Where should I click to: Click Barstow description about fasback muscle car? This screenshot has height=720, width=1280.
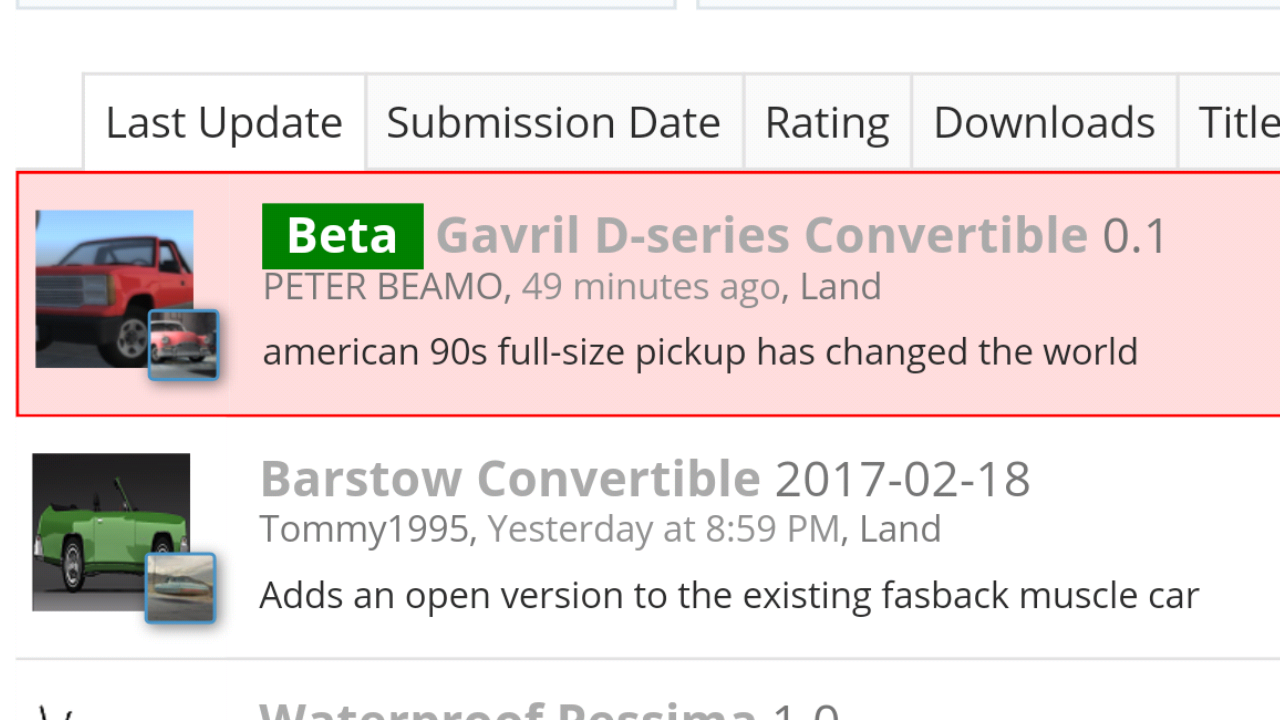[729, 596]
